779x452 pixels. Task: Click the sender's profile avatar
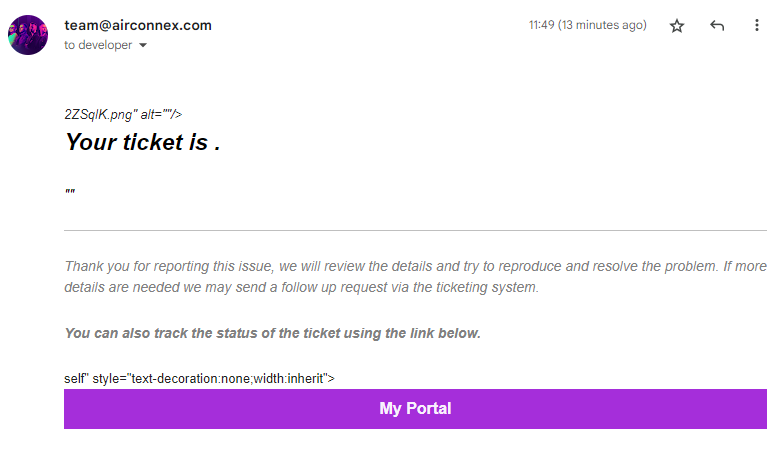tap(28, 35)
